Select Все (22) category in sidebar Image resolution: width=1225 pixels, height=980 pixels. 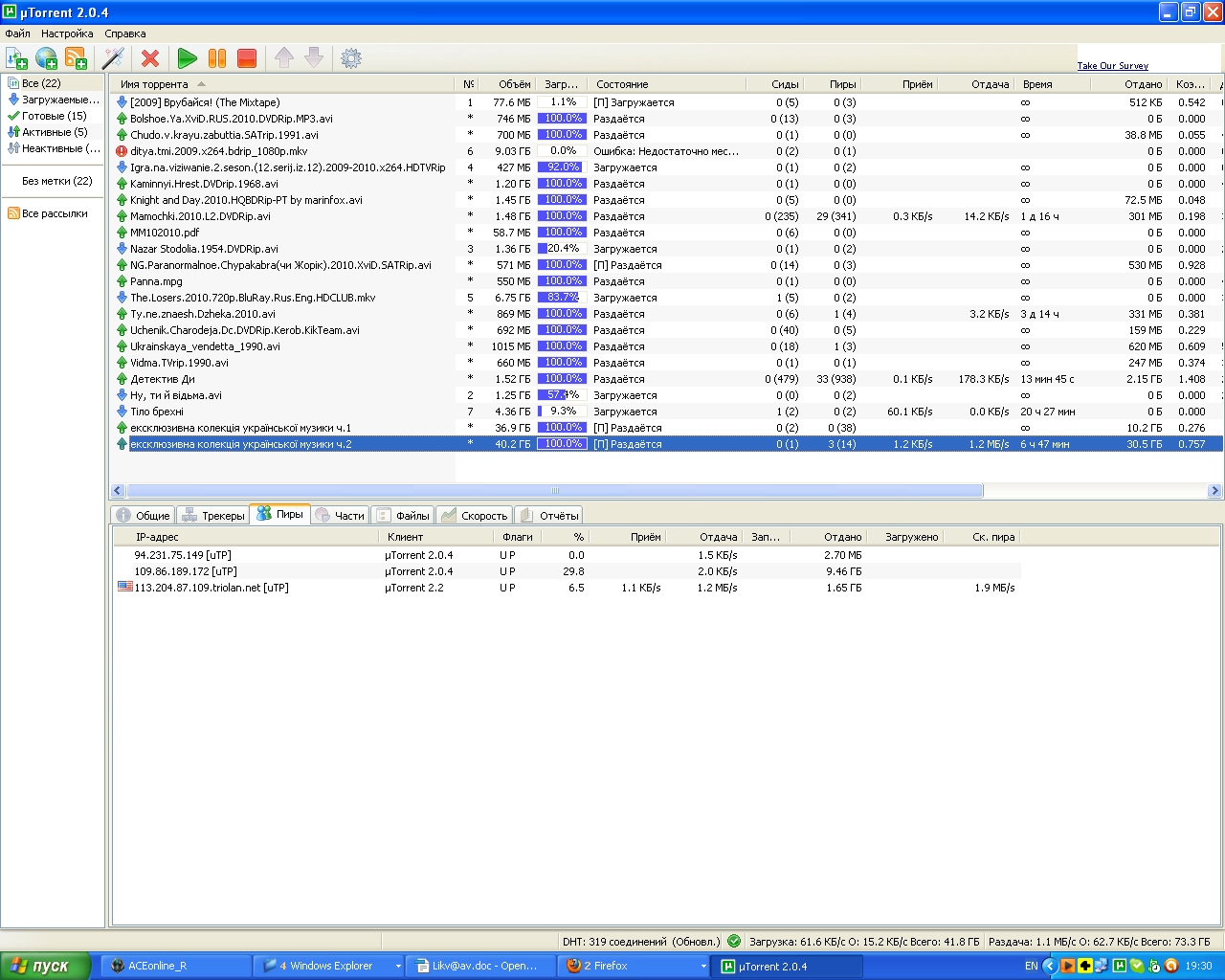54,83
